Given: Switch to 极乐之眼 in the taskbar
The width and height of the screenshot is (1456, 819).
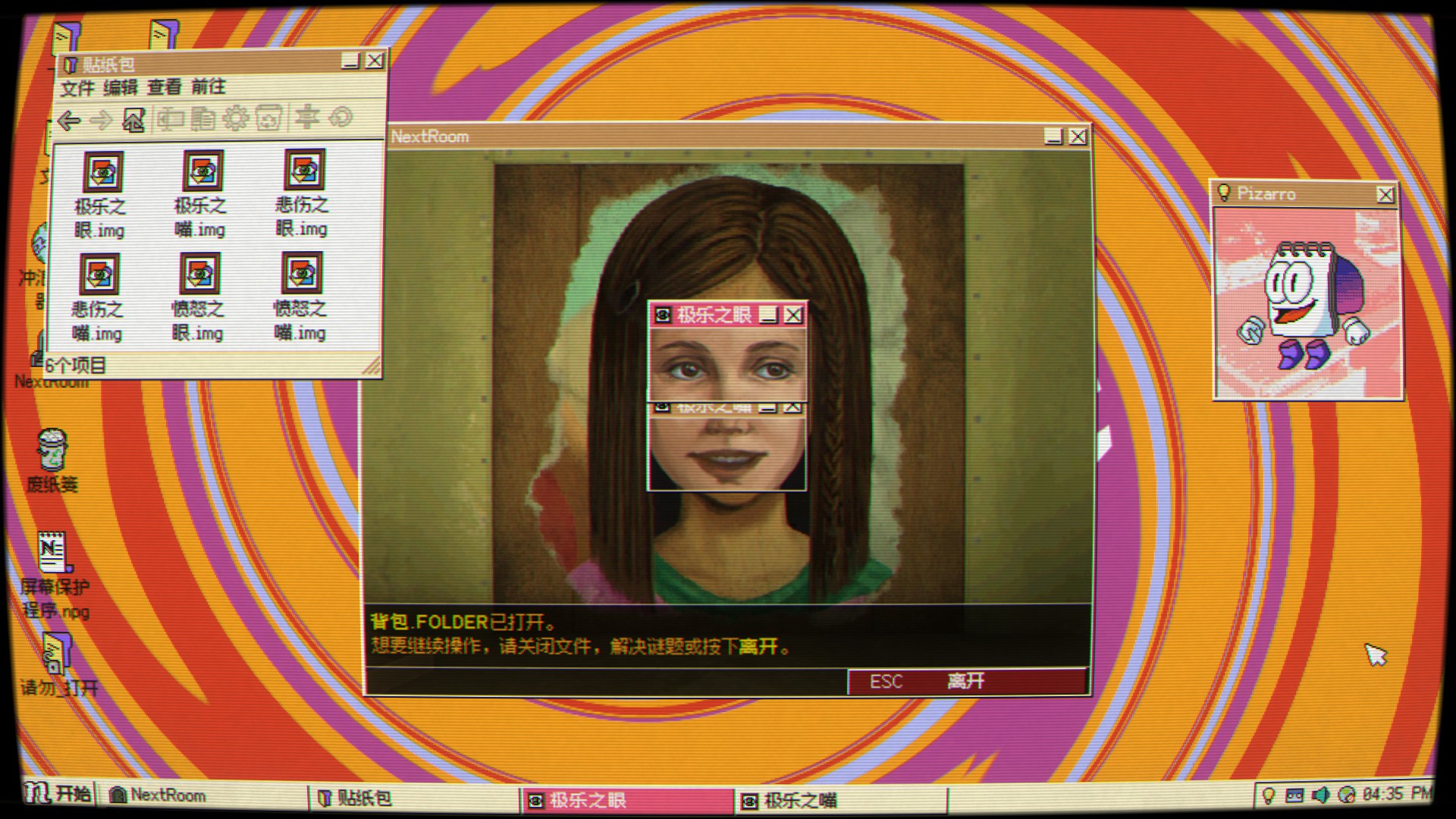Looking at the screenshot, I should point(627,800).
